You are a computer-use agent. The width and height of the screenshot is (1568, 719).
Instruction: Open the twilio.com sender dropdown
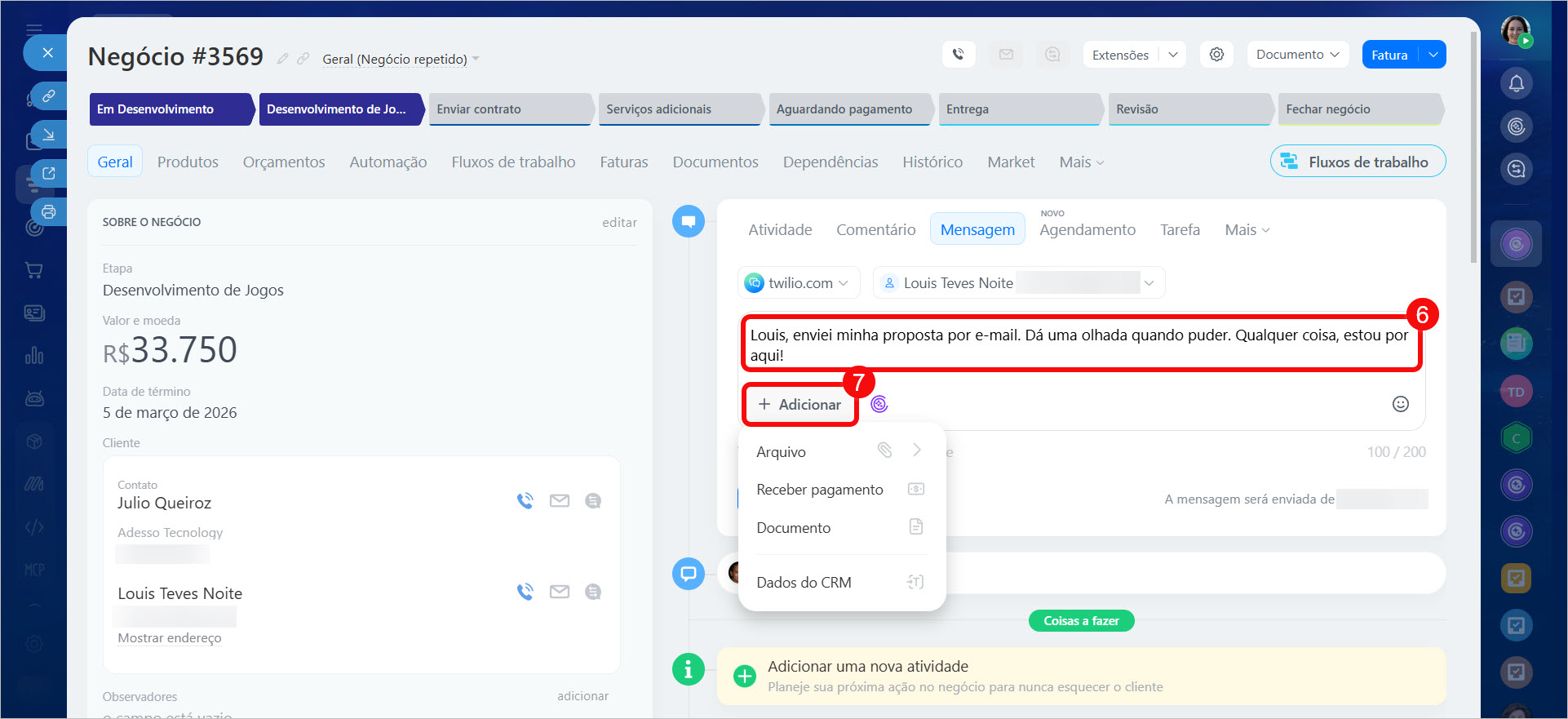tap(799, 283)
